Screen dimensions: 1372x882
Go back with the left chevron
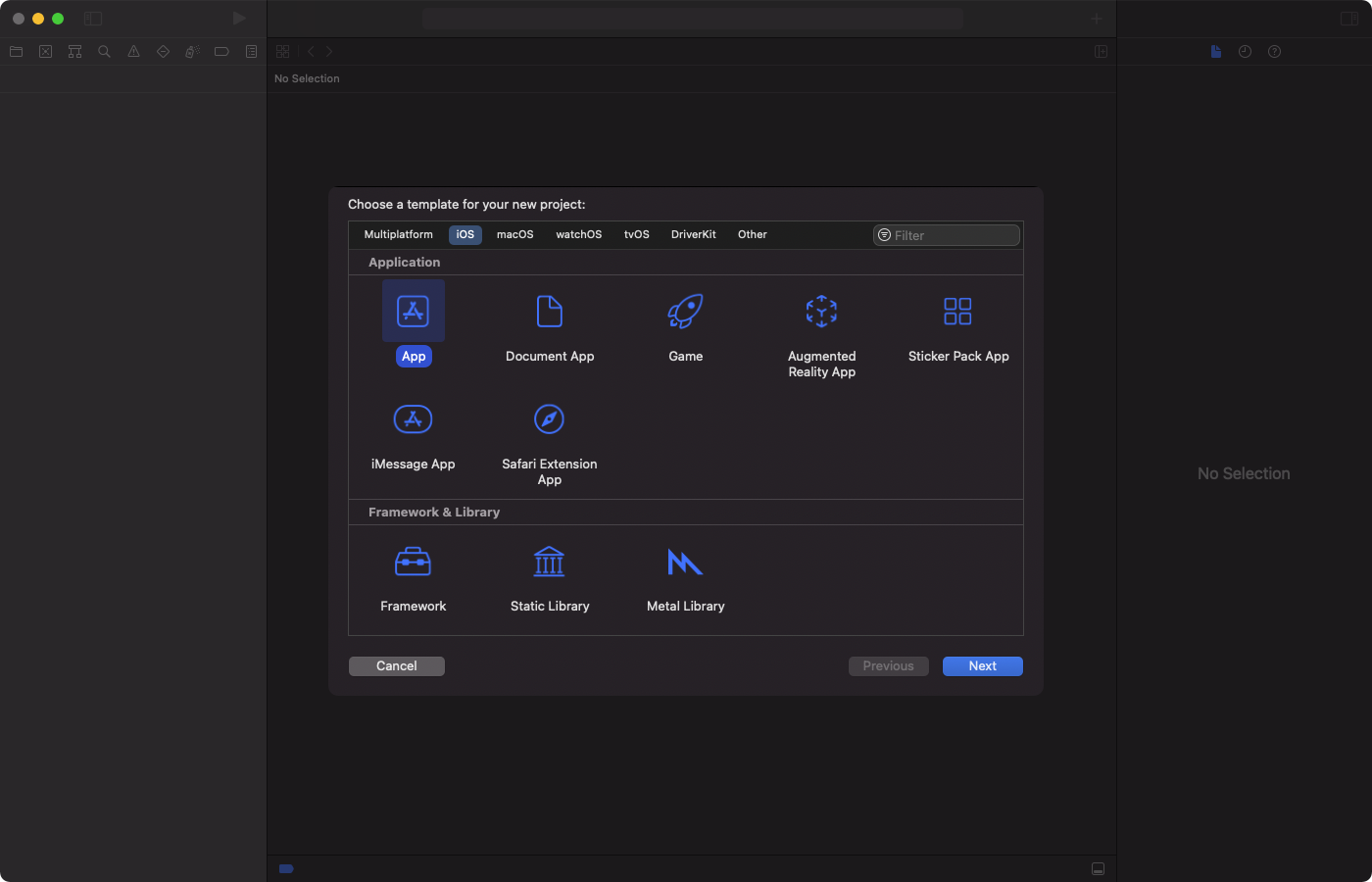coord(311,52)
